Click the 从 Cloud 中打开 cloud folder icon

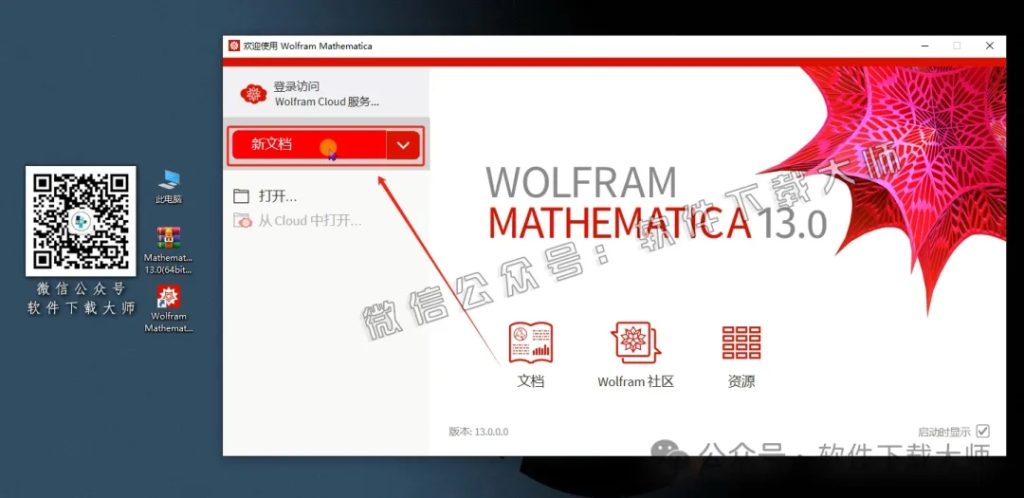tap(242, 221)
